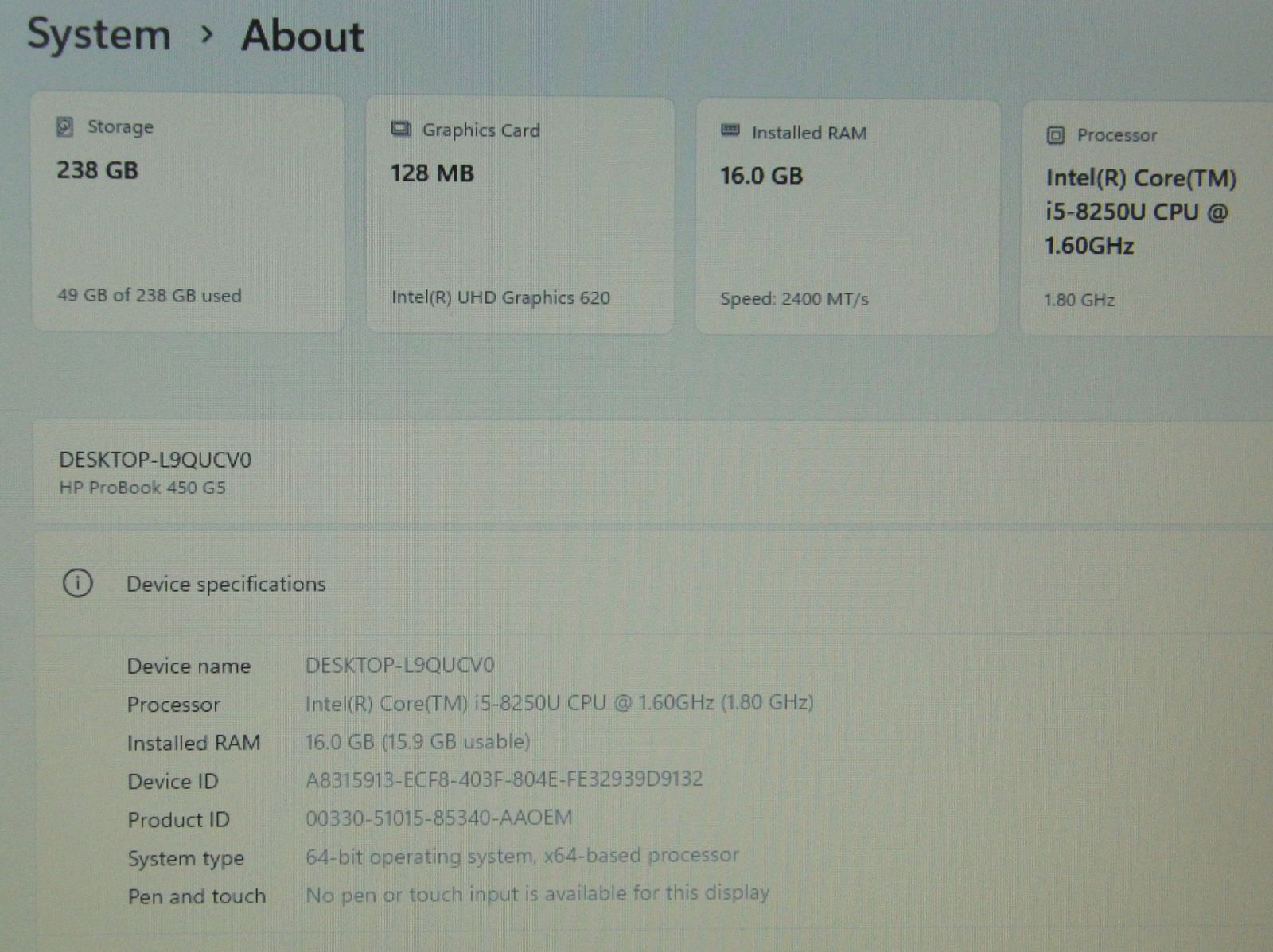Viewport: 1273px width, 952px height.
Task: Click the Installed RAM memory icon
Action: 730,131
